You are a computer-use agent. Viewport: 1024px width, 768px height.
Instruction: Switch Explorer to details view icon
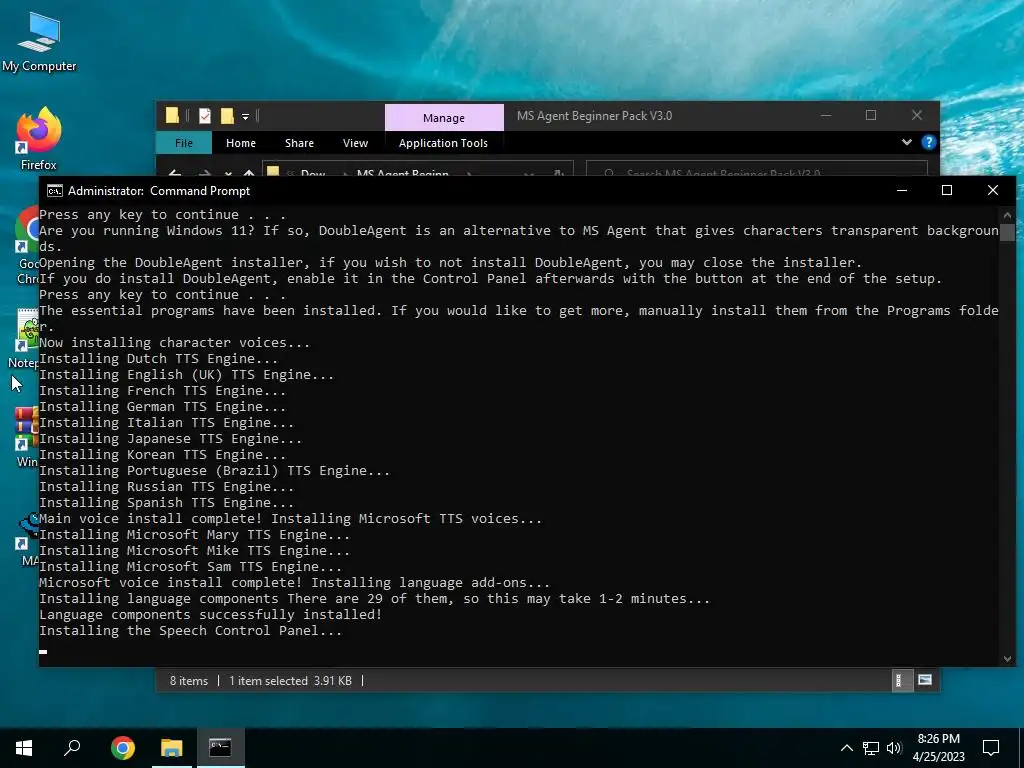point(901,680)
